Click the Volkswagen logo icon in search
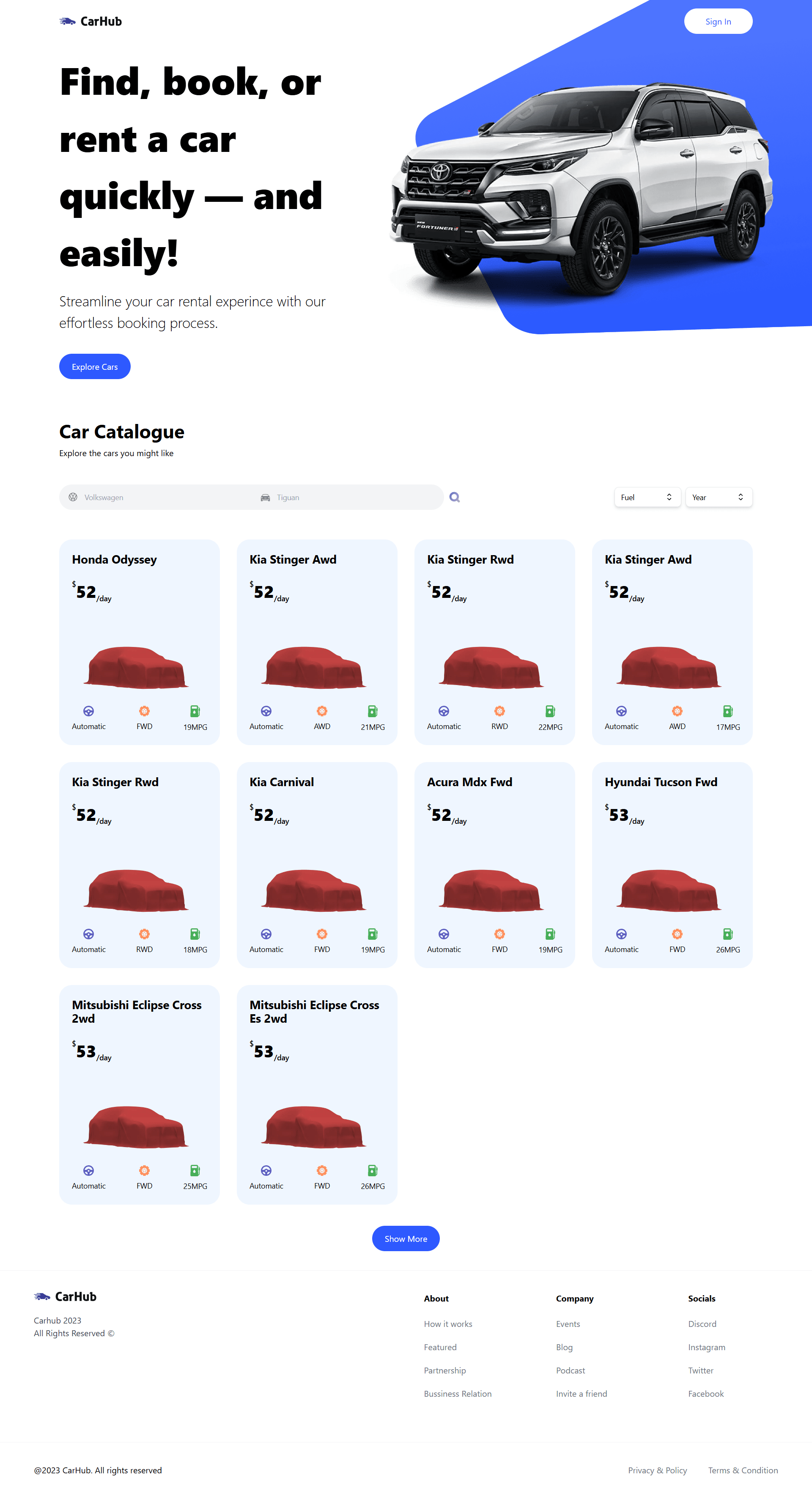 pos(73,497)
